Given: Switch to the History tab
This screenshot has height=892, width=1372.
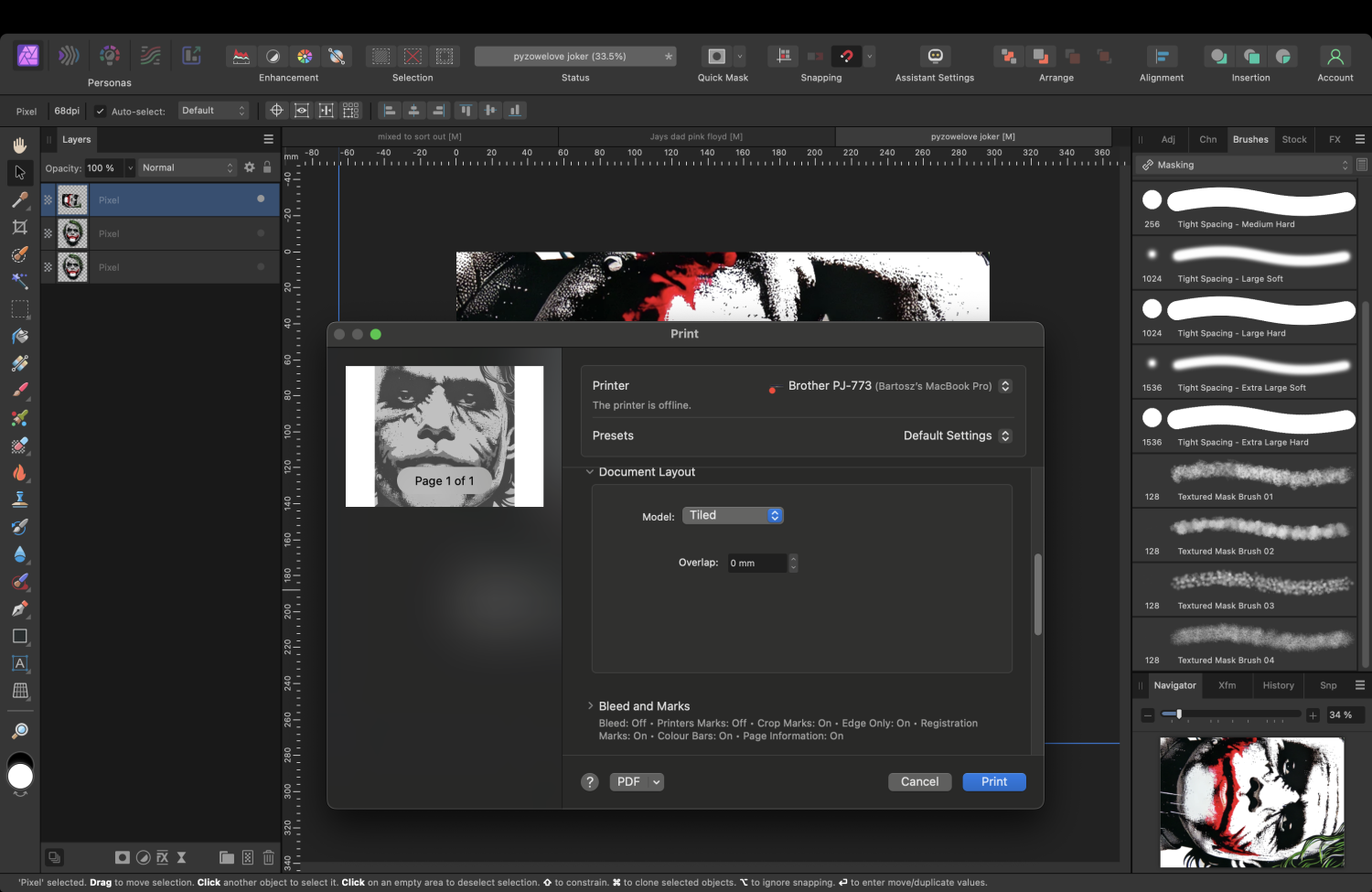Looking at the screenshot, I should [x=1278, y=685].
